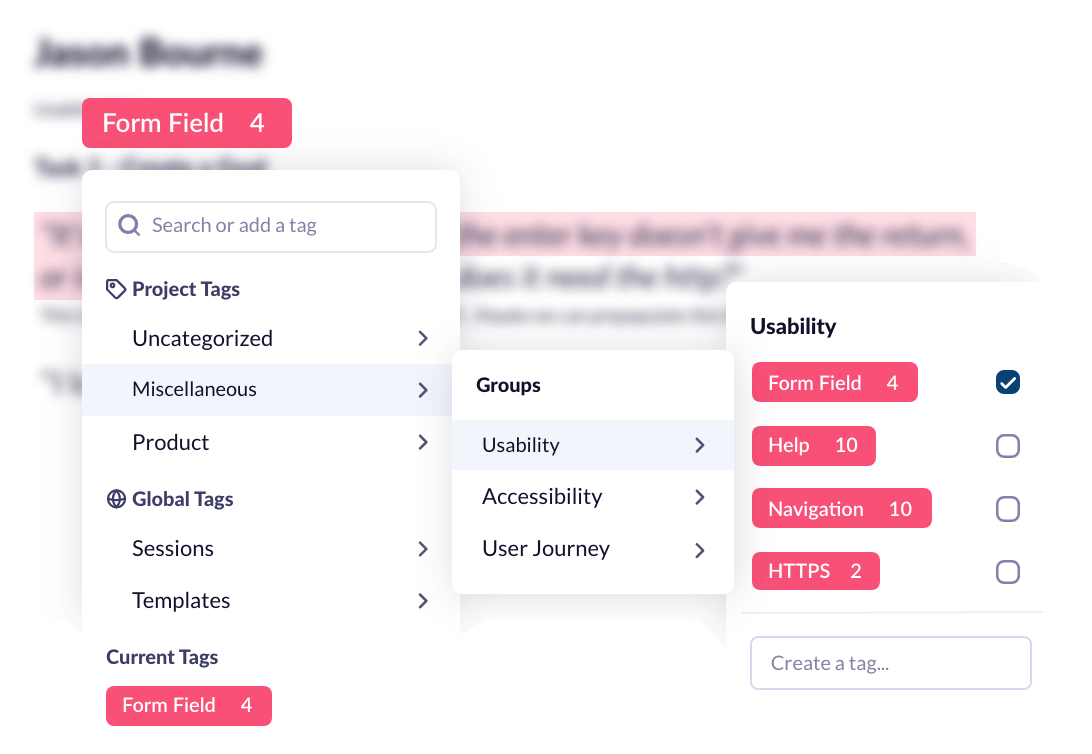Expand the Uncategorized project tag
Screen dimensions: 1092x754
tap(423, 338)
